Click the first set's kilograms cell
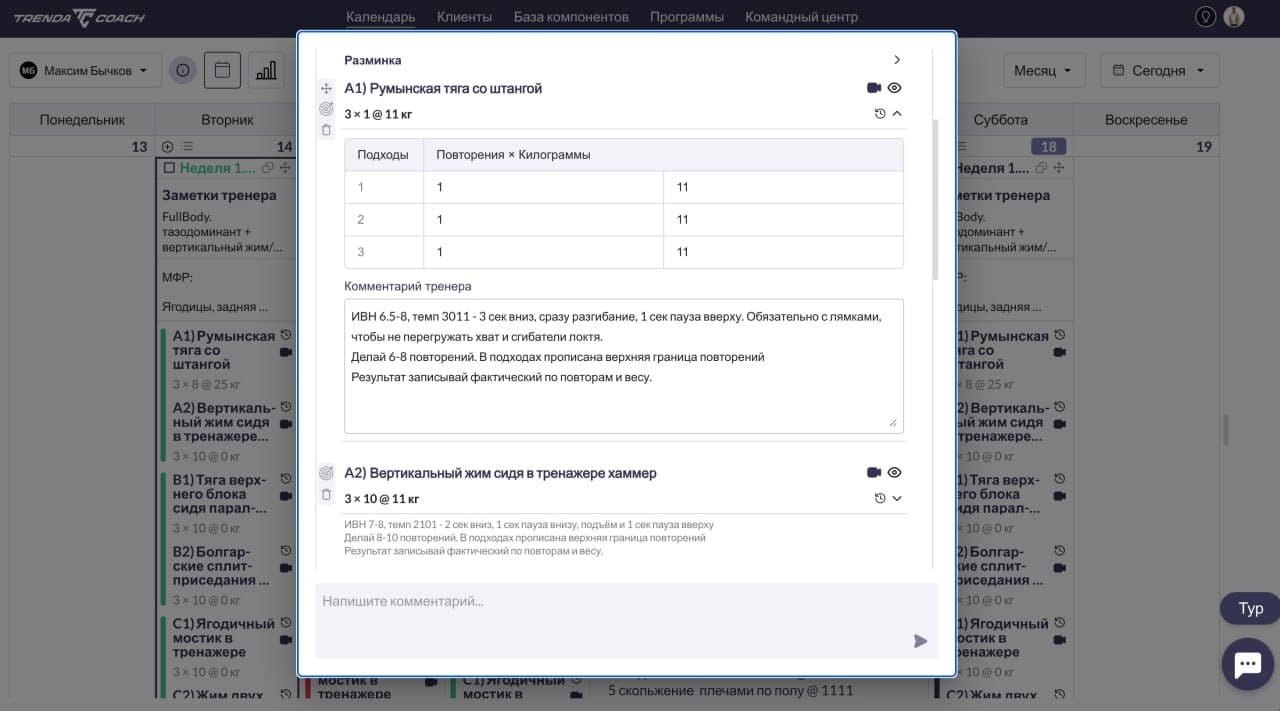The height and width of the screenshot is (711, 1280). click(782, 187)
